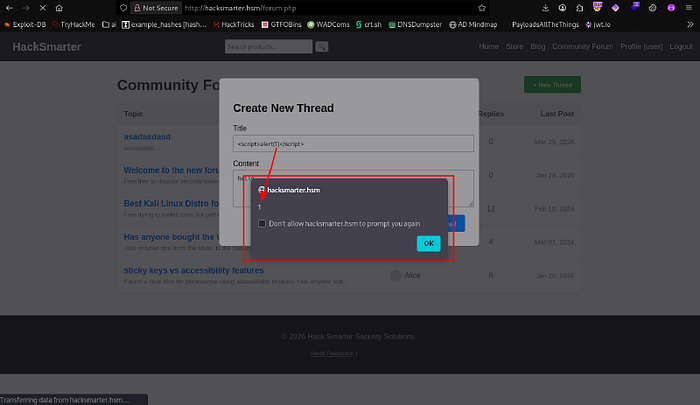Open the browser home page icon
Screen dimensions: 700x405
pyautogui.click(x=59, y=8)
